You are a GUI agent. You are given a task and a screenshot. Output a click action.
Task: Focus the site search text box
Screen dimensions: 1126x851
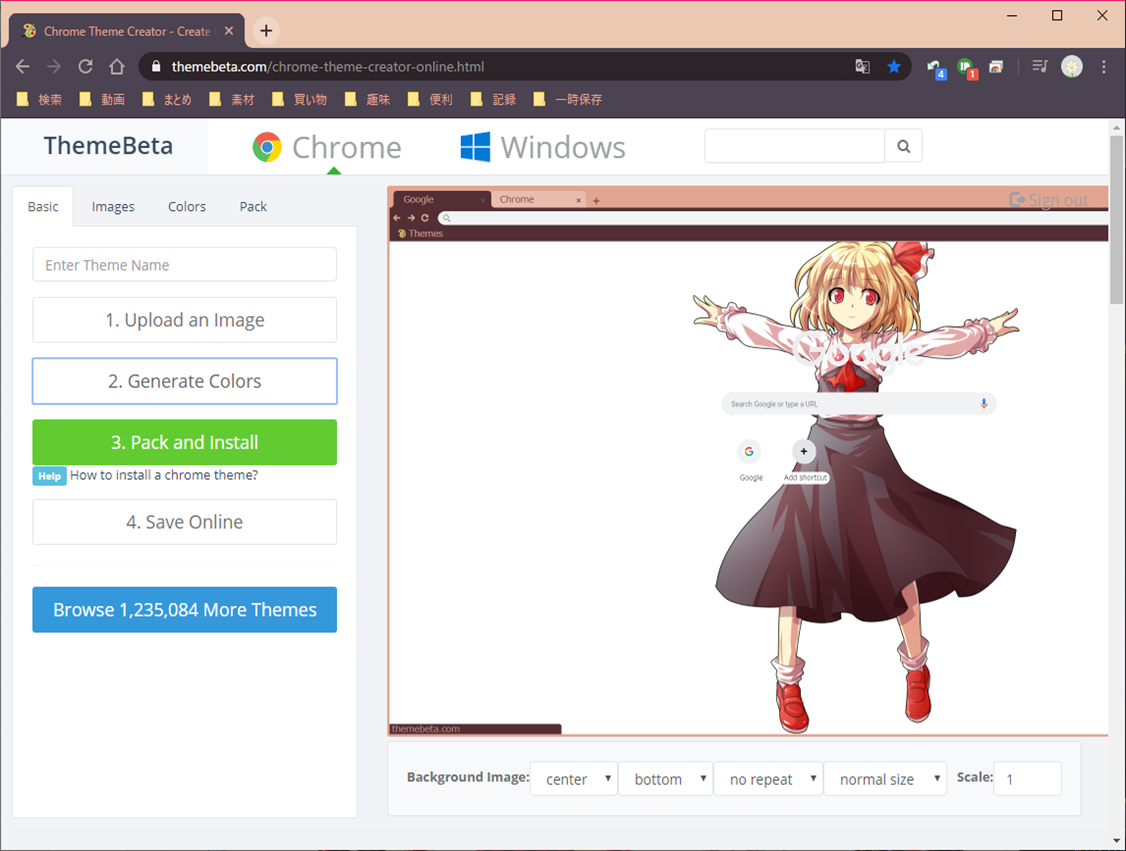[795, 147]
